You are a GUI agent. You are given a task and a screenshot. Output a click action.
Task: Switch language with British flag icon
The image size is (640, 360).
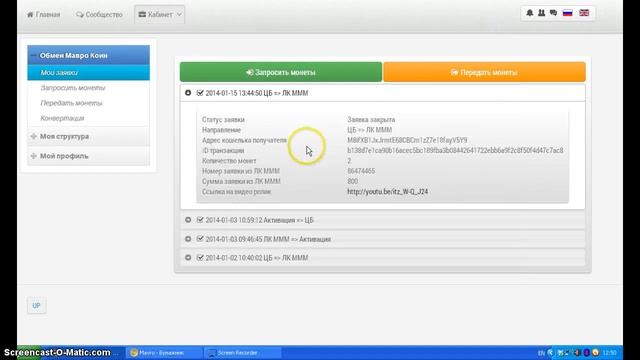[x=584, y=13]
